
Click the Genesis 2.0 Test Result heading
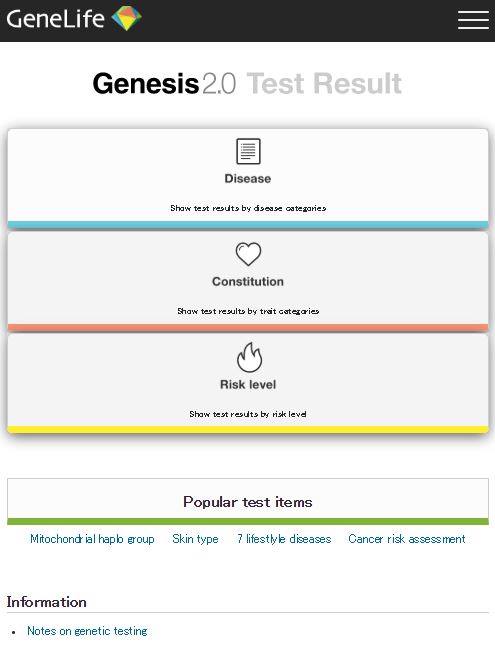click(247, 83)
